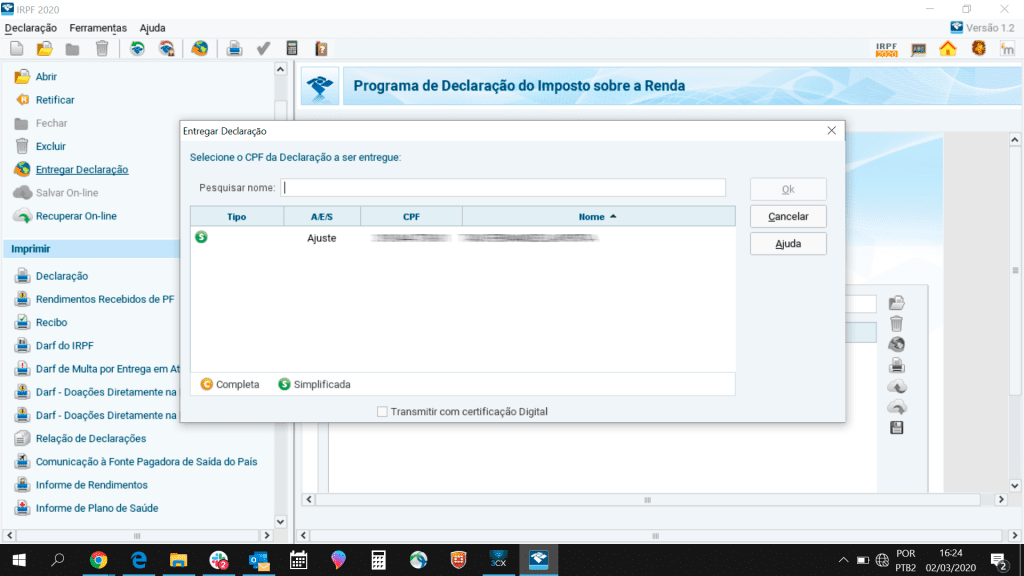Open the Ferramentas menu
The height and width of the screenshot is (576, 1024).
[x=98, y=28]
